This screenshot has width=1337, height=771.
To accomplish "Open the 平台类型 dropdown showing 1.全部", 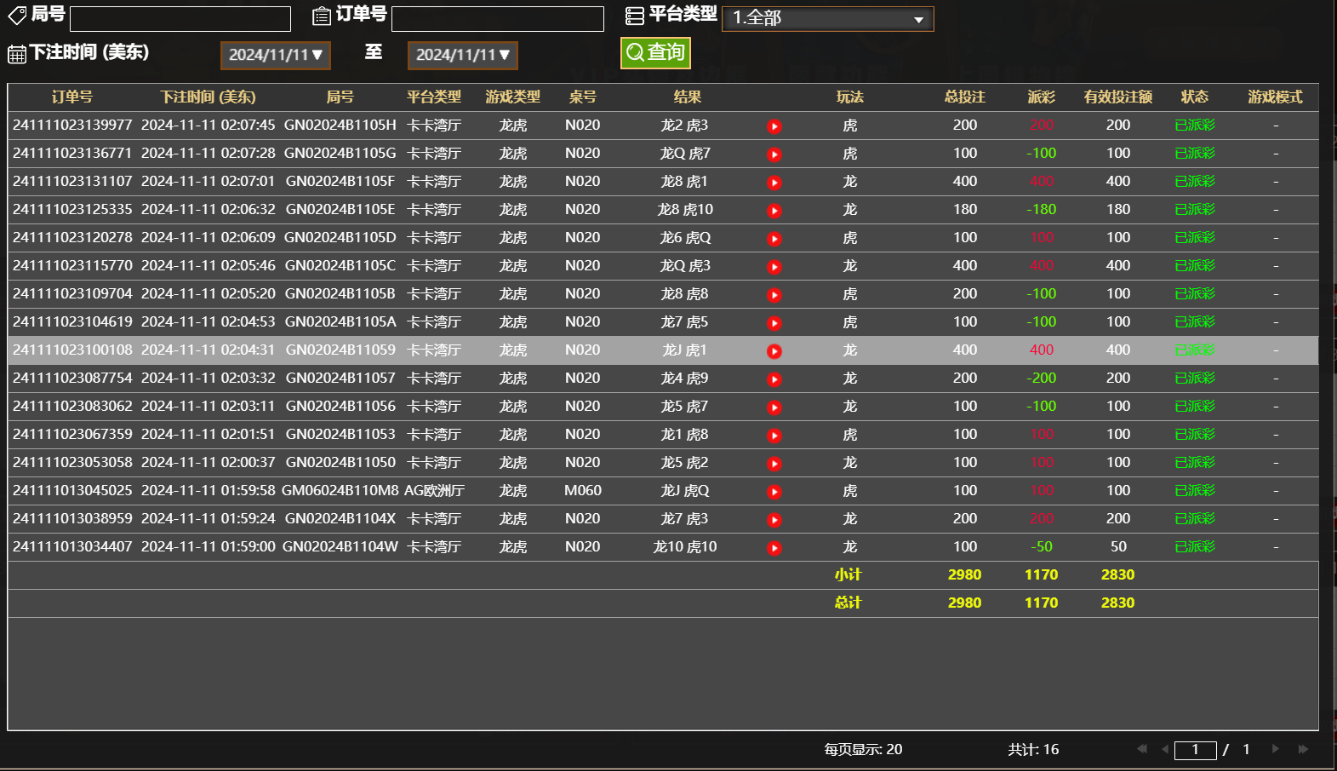I will pos(827,19).
